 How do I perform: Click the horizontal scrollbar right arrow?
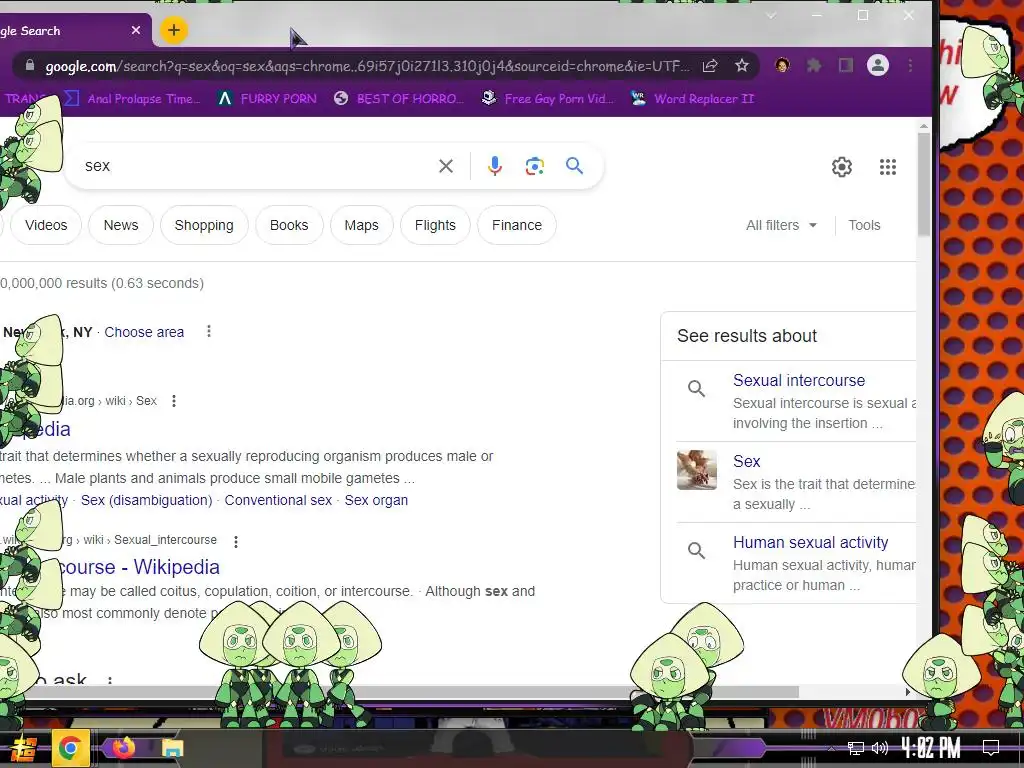(908, 692)
